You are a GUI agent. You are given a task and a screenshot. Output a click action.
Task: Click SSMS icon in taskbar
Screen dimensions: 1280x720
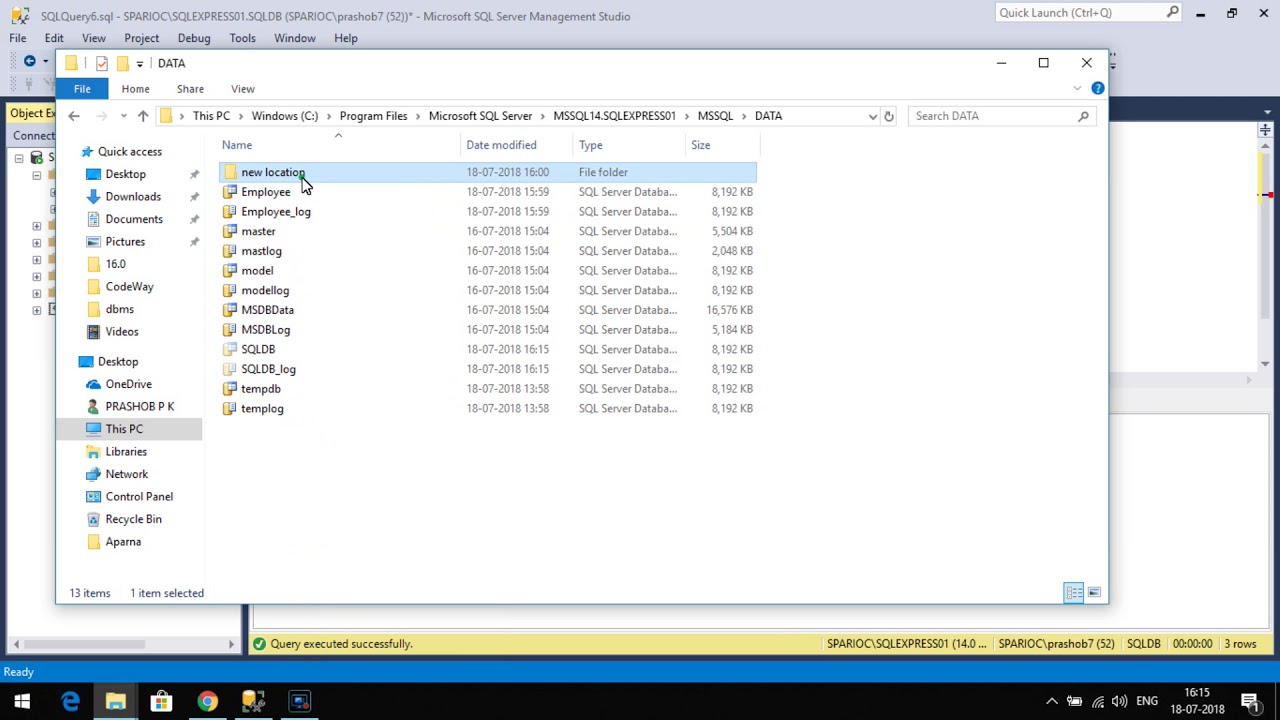pyautogui.click(x=253, y=702)
